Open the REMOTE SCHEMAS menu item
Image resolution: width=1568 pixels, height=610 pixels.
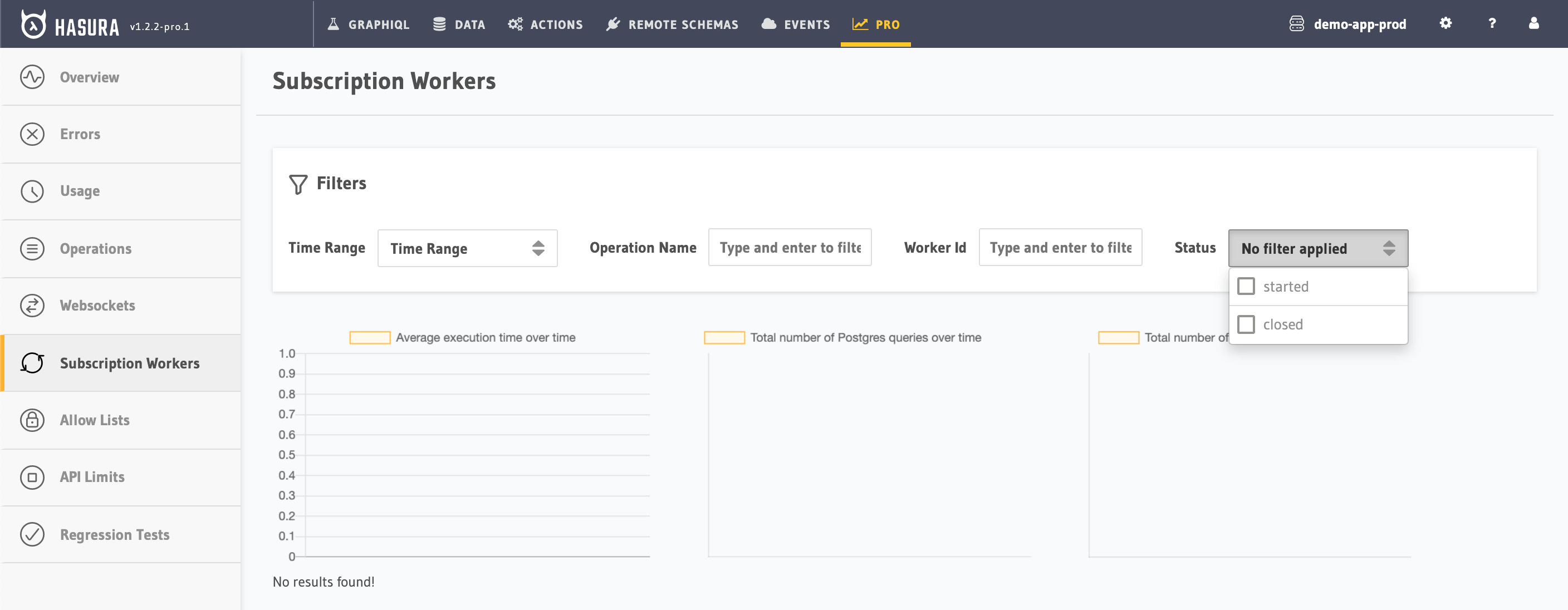[x=672, y=24]
